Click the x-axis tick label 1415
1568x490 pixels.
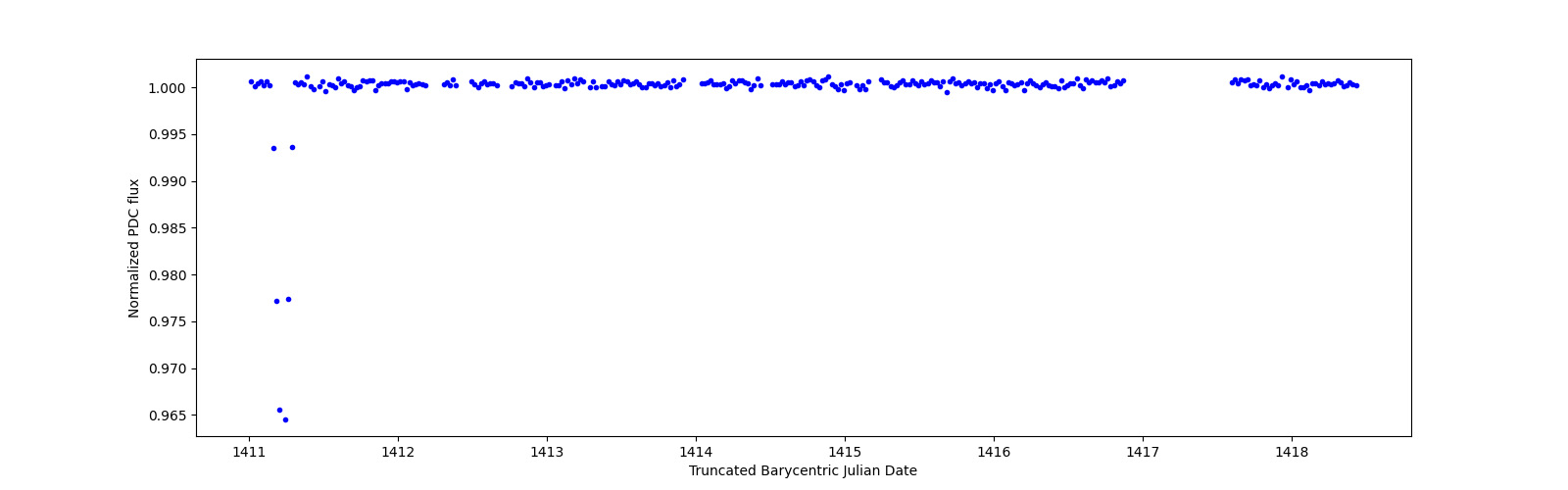pos(845,452)
